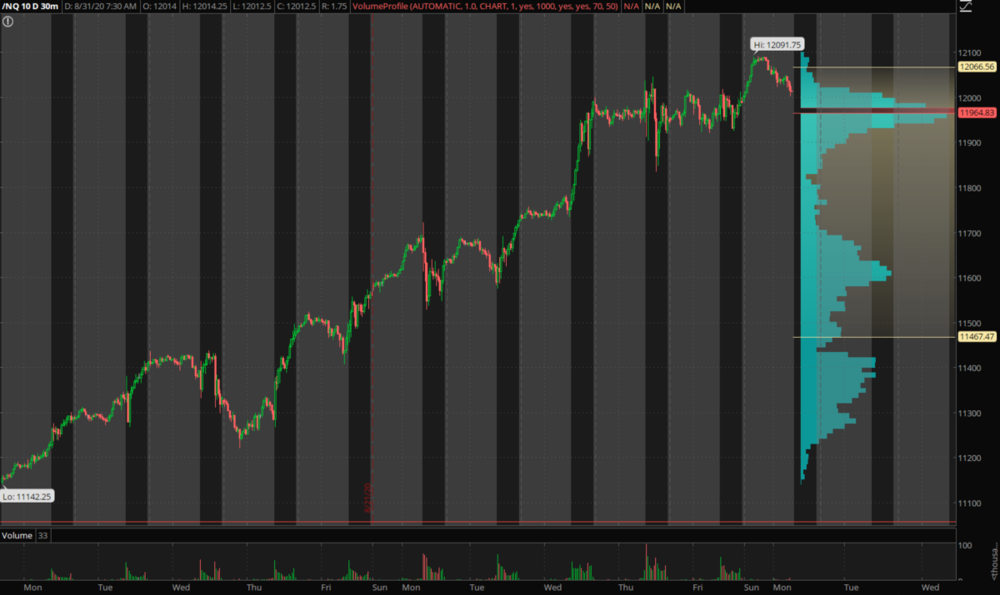Click the volume value 33 box
The height and width of the screenshot is (595, 1000).
(x=43, y=536)
